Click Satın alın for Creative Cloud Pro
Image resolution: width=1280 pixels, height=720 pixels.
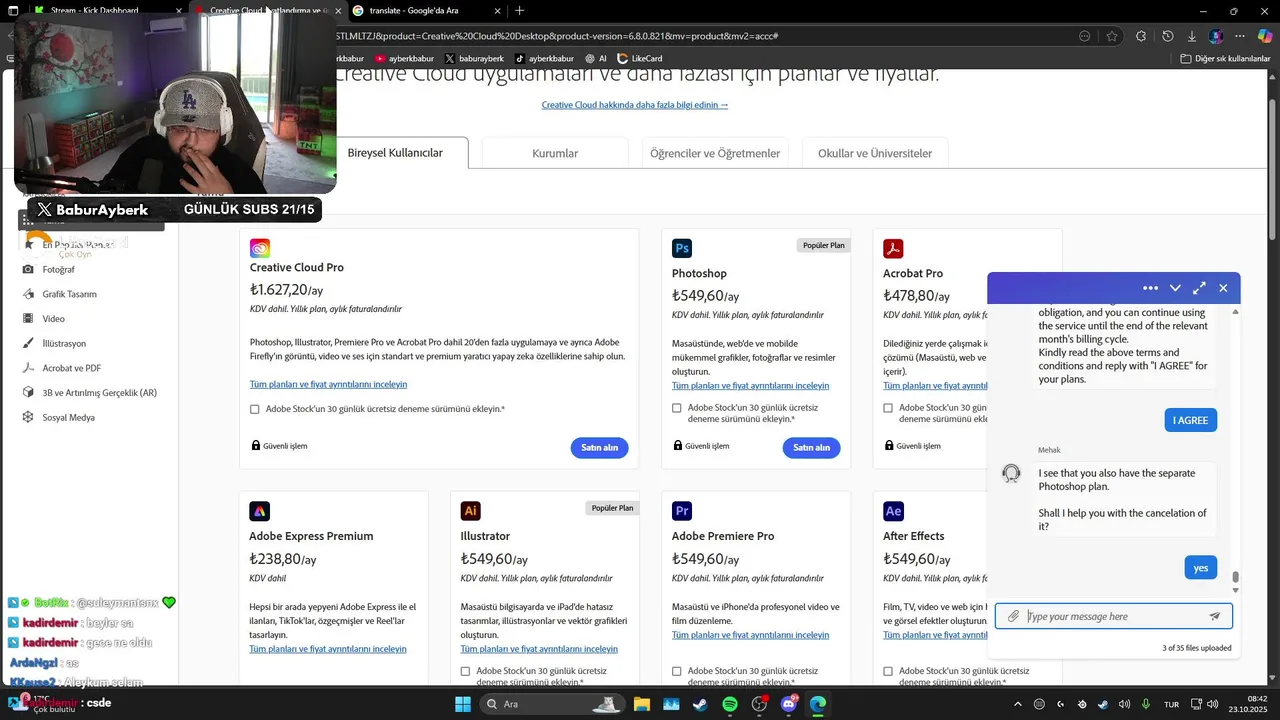(x=600, y=447)
